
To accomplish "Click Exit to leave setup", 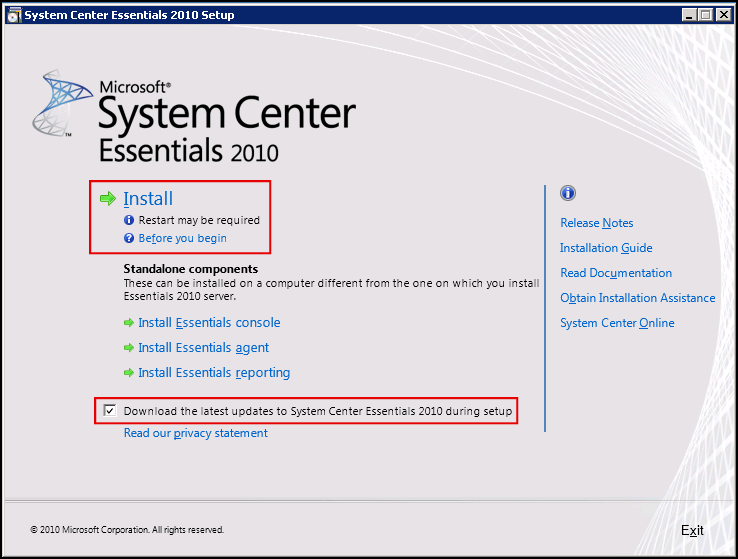I will [x=692, y=530].
